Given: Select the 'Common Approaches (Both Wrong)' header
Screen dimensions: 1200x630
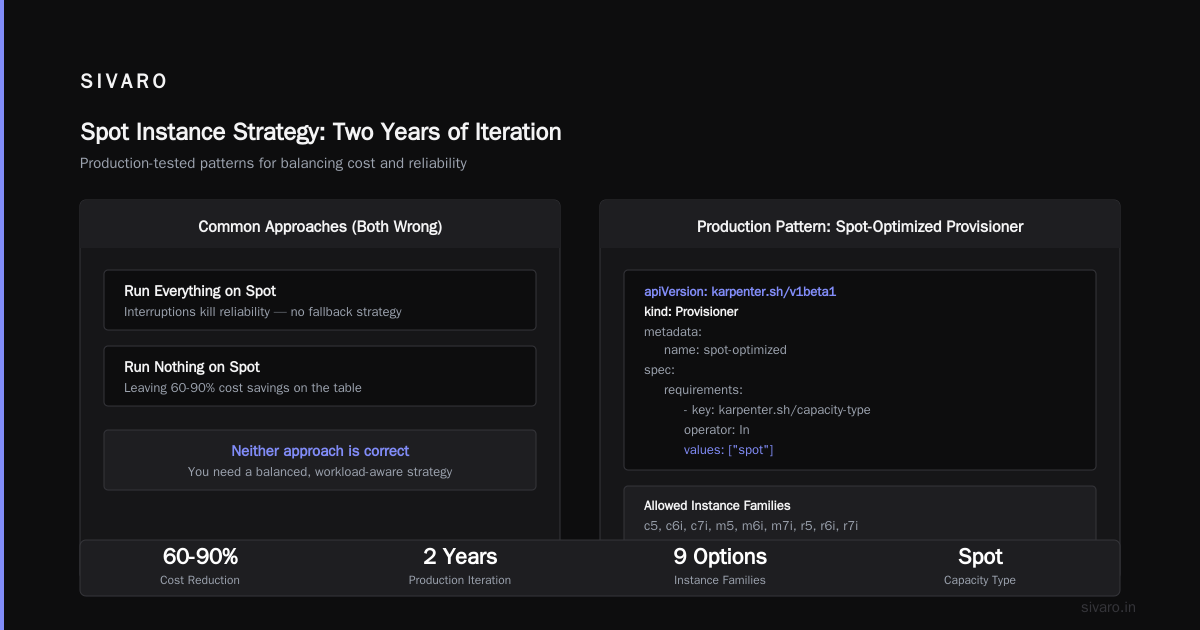Looking at the screenshot, I should tap(320, 227).
